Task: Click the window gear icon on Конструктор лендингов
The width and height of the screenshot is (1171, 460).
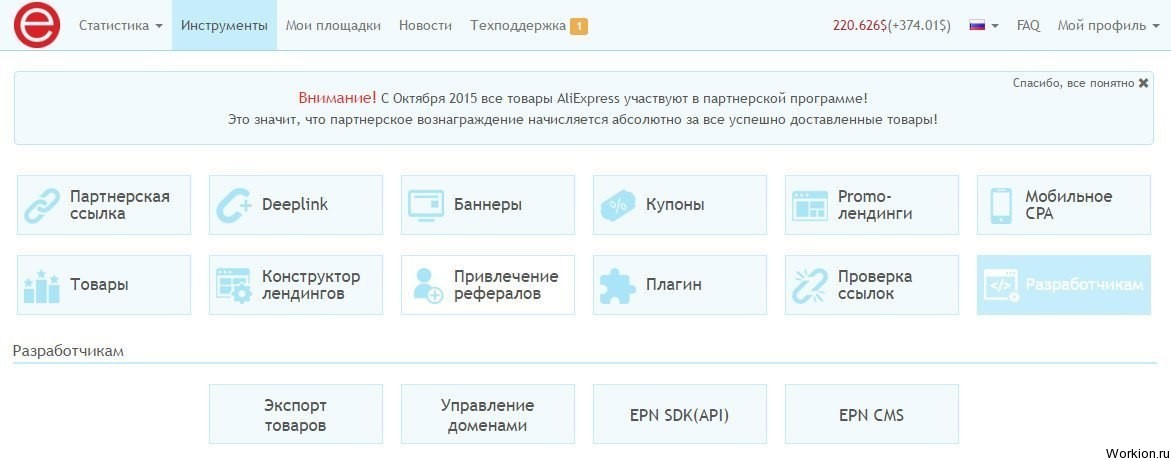Action: 234,285
